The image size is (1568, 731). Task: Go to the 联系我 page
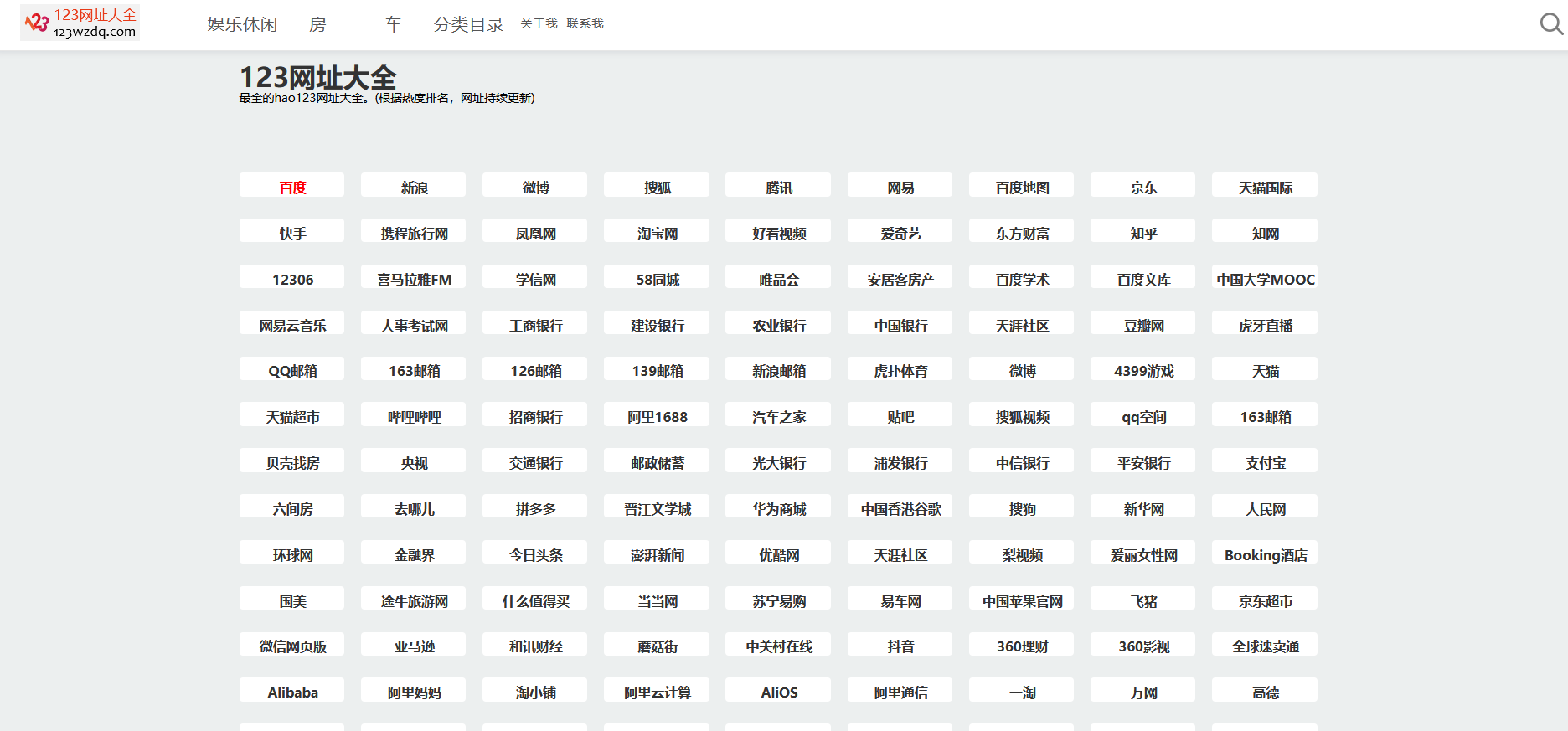(x=585, y=23)
